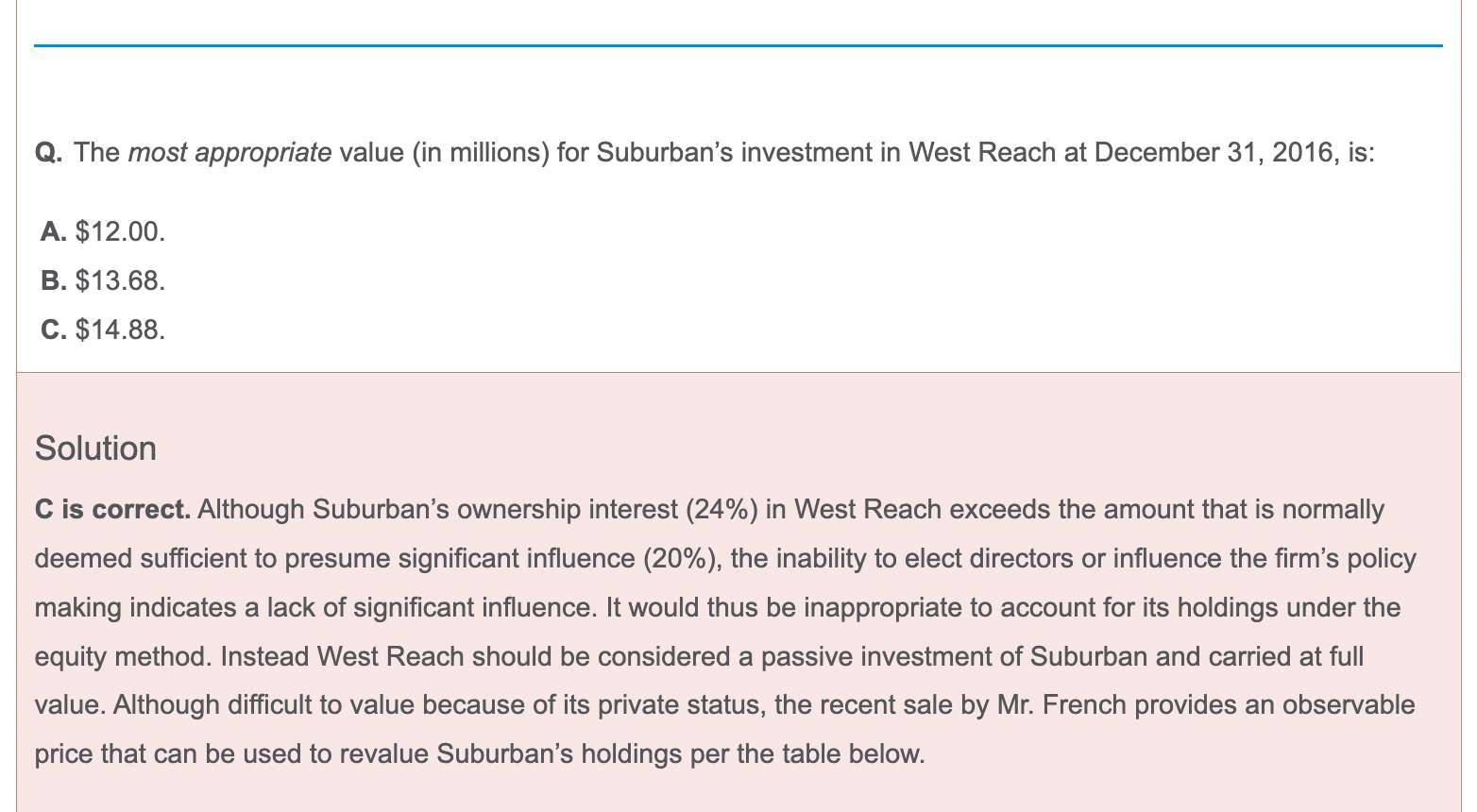This screenshot has width=1477, height=812.
Task: Click the bold letter A. label
Action: (x=54, y=231)
